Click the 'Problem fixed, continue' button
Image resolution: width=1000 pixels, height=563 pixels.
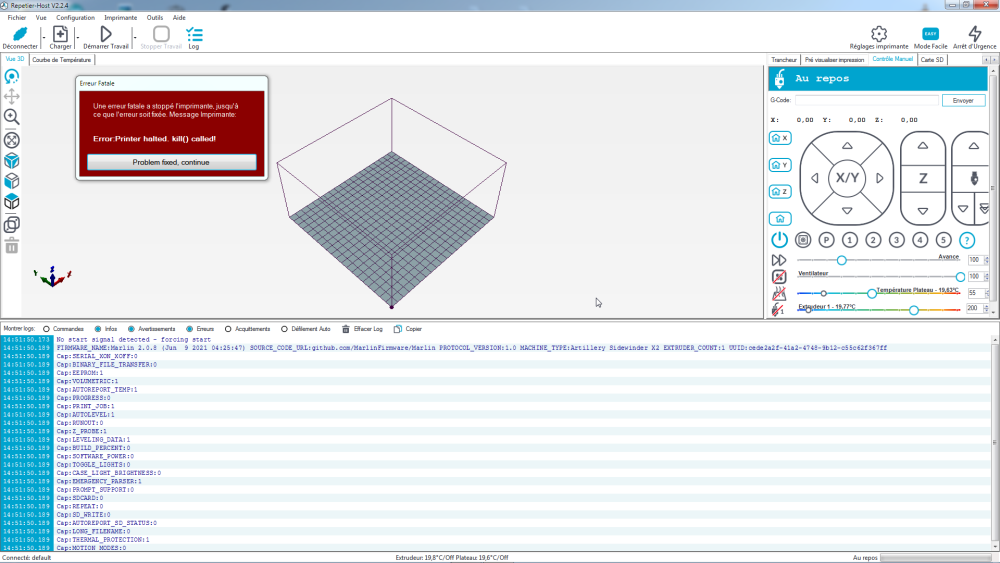click(x=171, y=162)
